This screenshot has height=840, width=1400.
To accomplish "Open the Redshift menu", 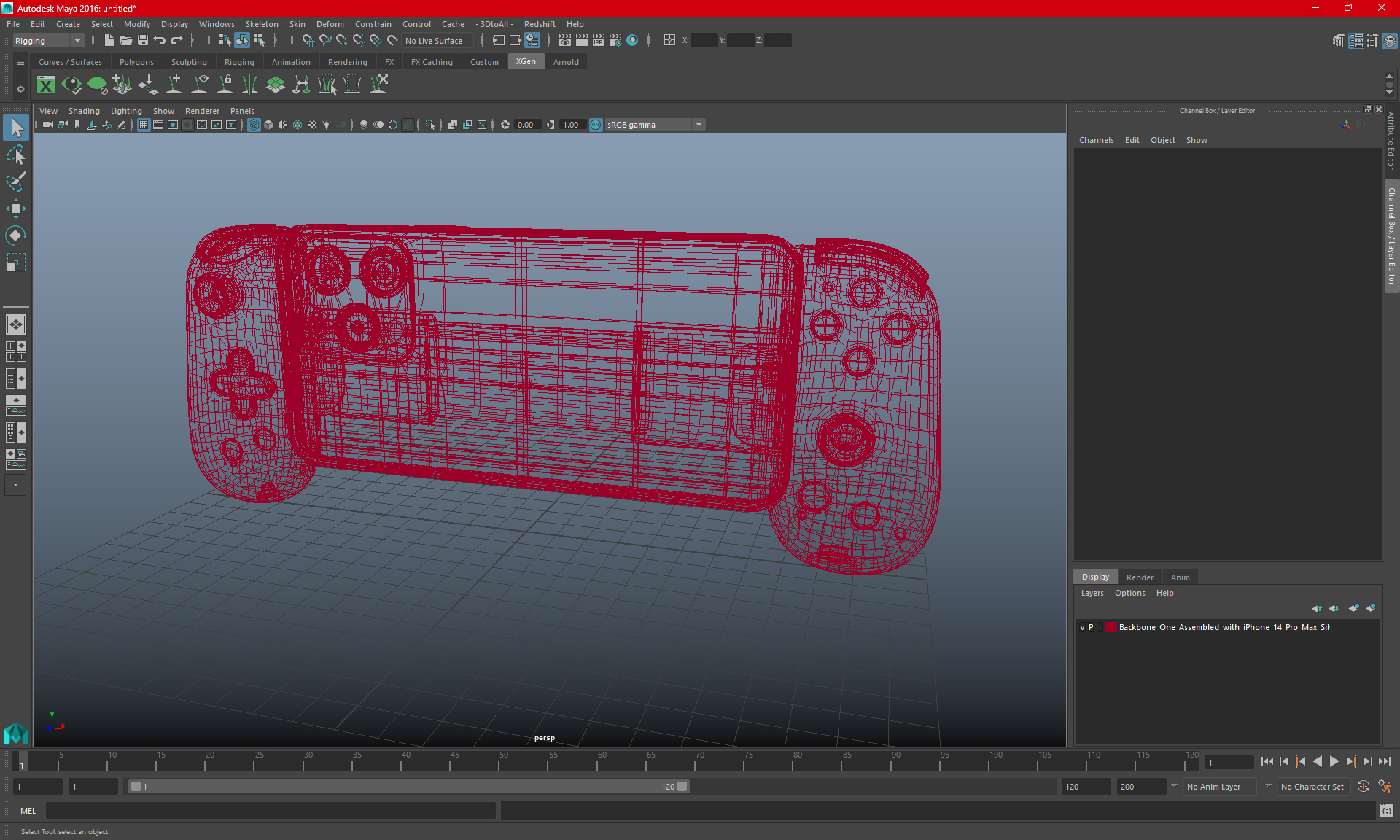I will pyautogui.click(x=540, y=24).
